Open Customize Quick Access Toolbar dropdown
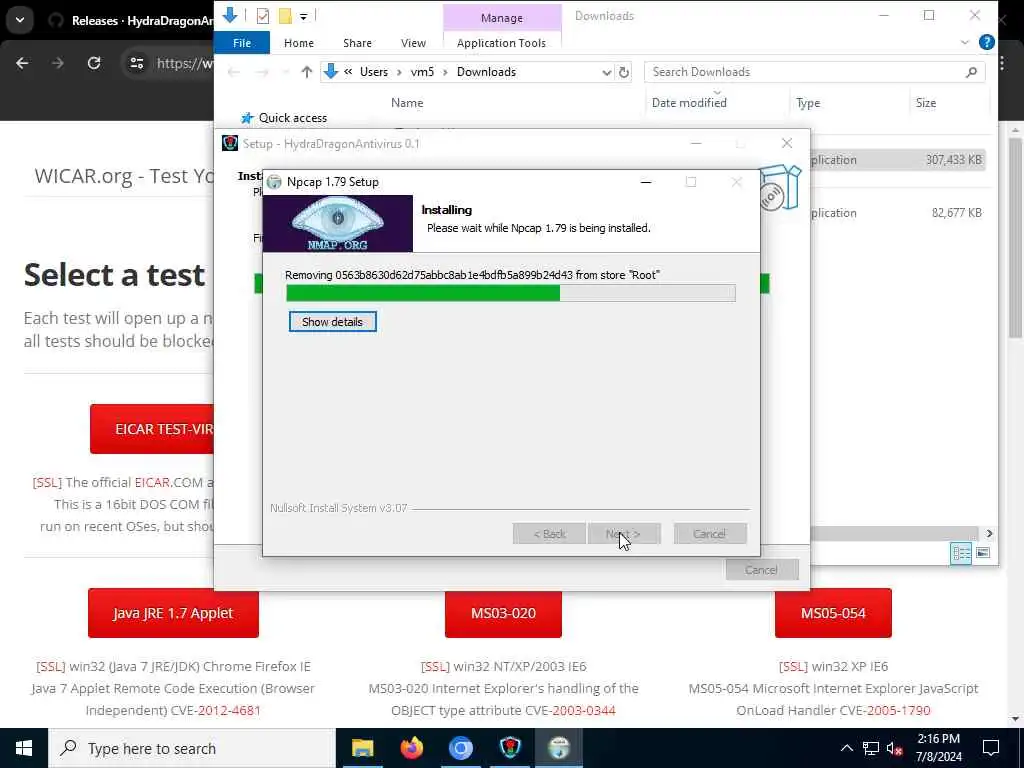The width and height of the screenshot is (1024, 768). pyautogui.click(x=304, y=16)
